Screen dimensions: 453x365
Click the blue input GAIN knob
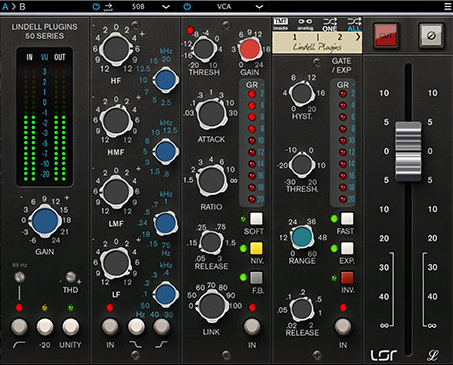(x=45, y=221)
